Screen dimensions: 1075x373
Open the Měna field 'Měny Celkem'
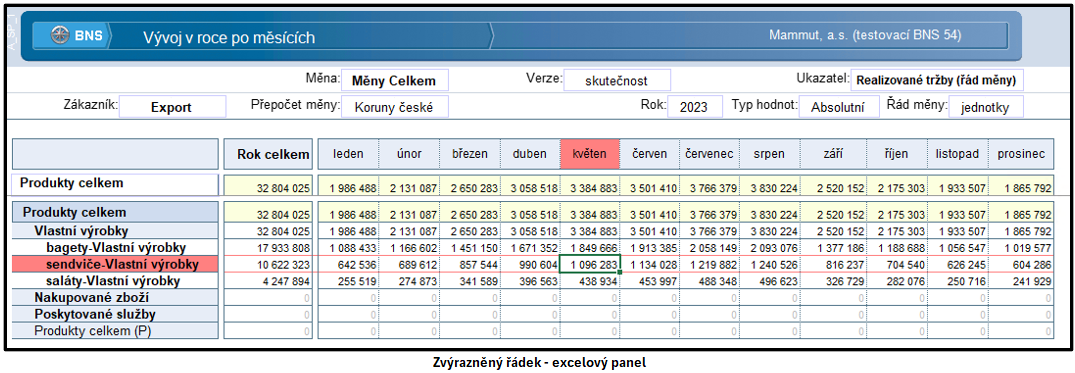tap(394, 80)
